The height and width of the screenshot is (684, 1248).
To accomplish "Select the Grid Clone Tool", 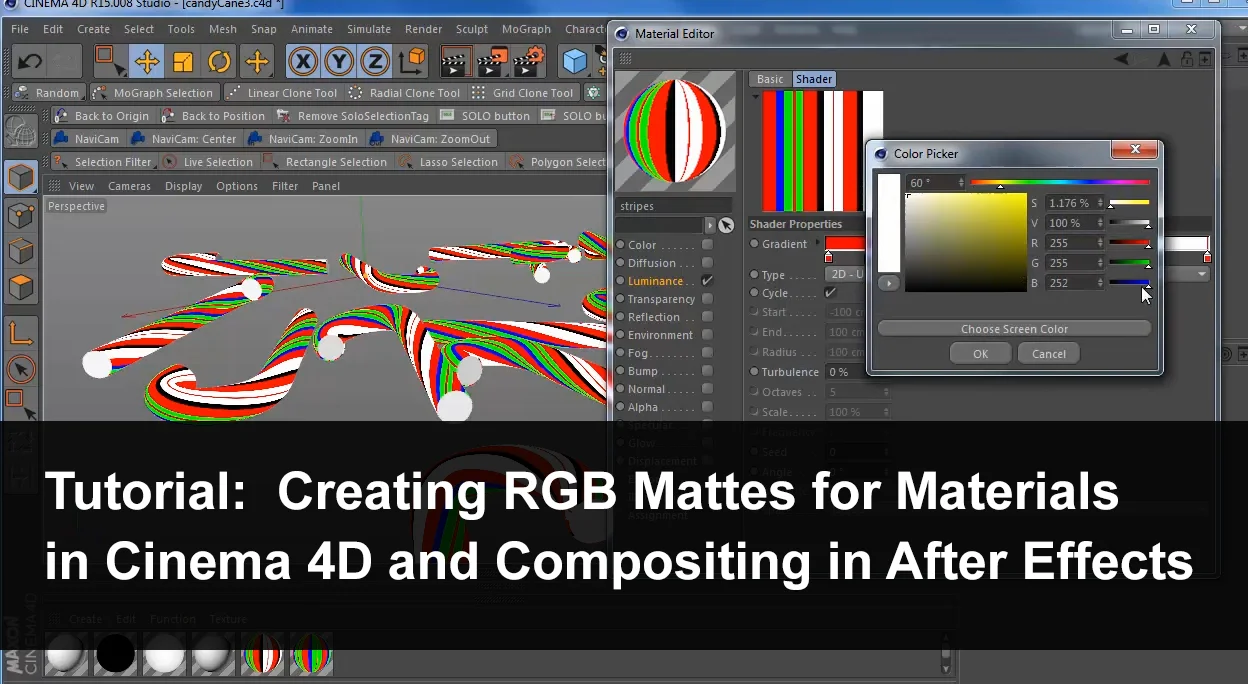I will point(523,93).
